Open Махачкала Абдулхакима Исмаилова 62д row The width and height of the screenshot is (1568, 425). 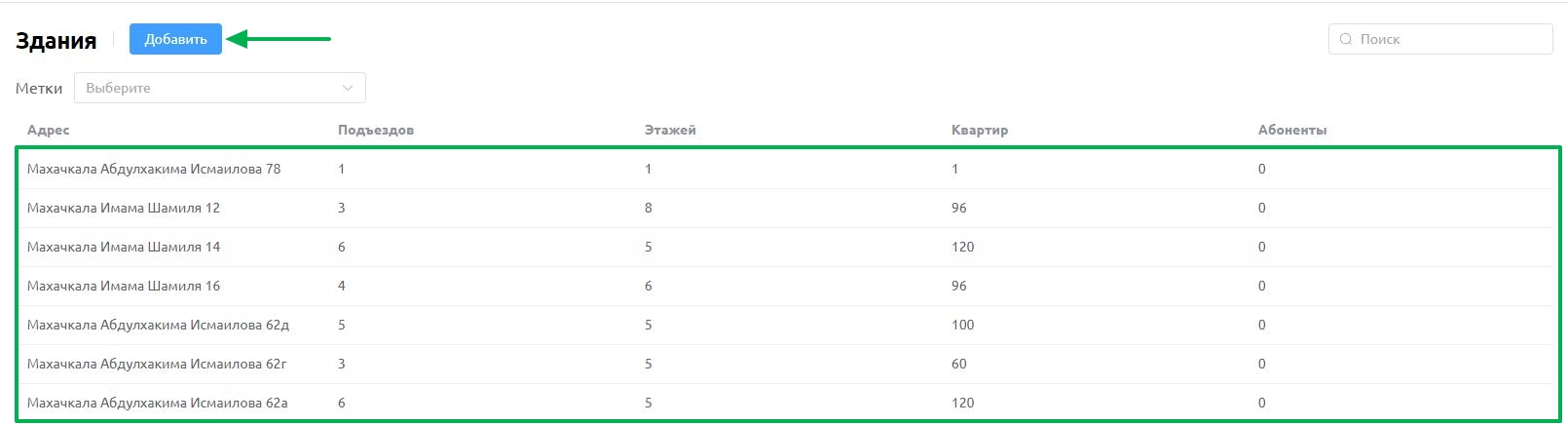(x=788, y=325)
